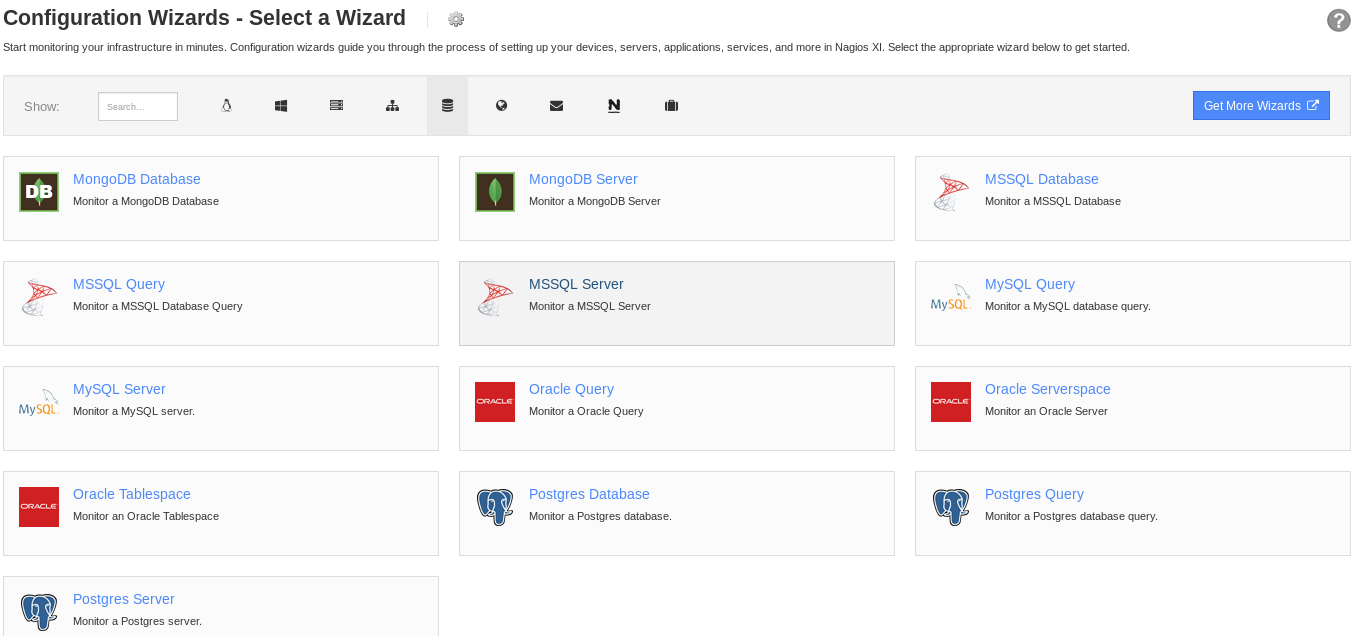The height and width of the screenshot is (636, 1358).
Task: Click the 'Monitor a MSSQL Database Query' description
Action: tap(158, 306)
